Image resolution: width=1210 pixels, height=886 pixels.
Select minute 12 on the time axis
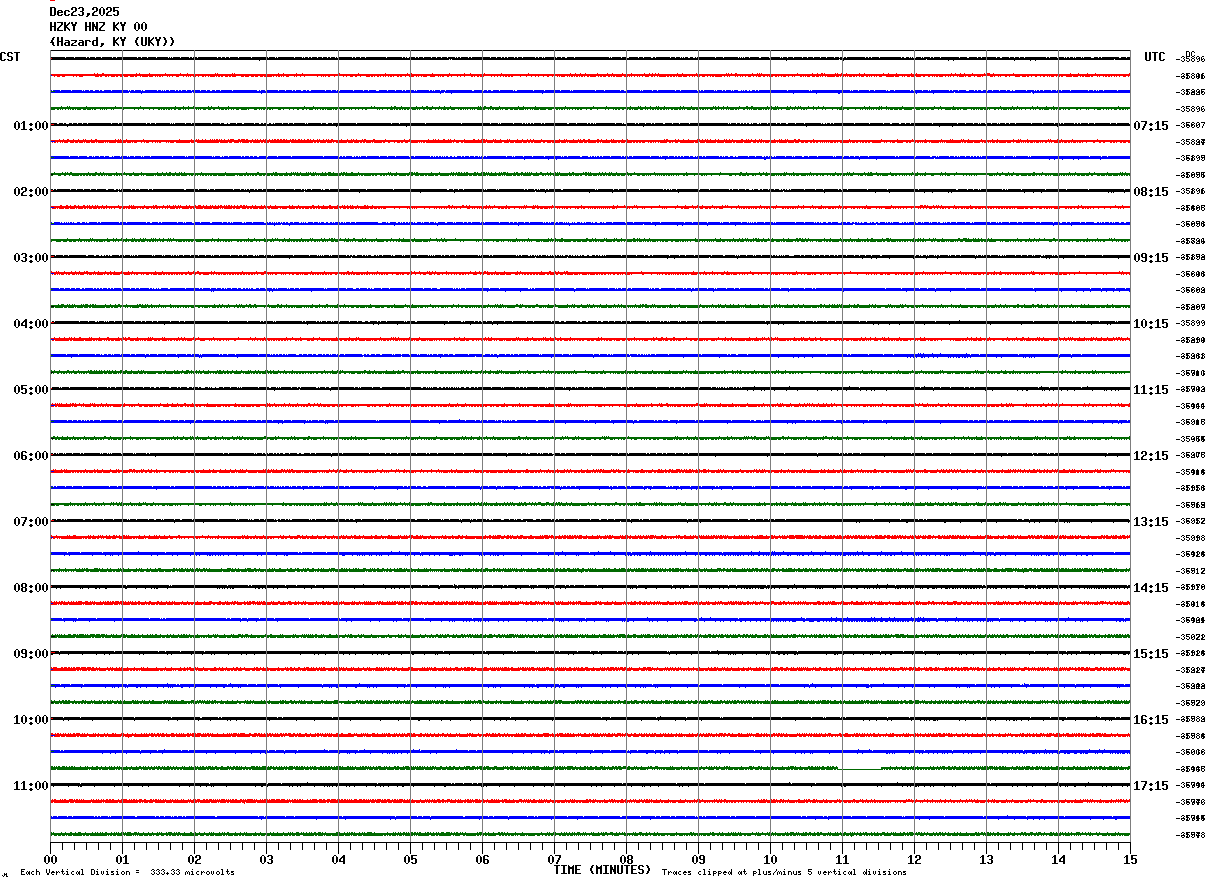click(914, 859)
